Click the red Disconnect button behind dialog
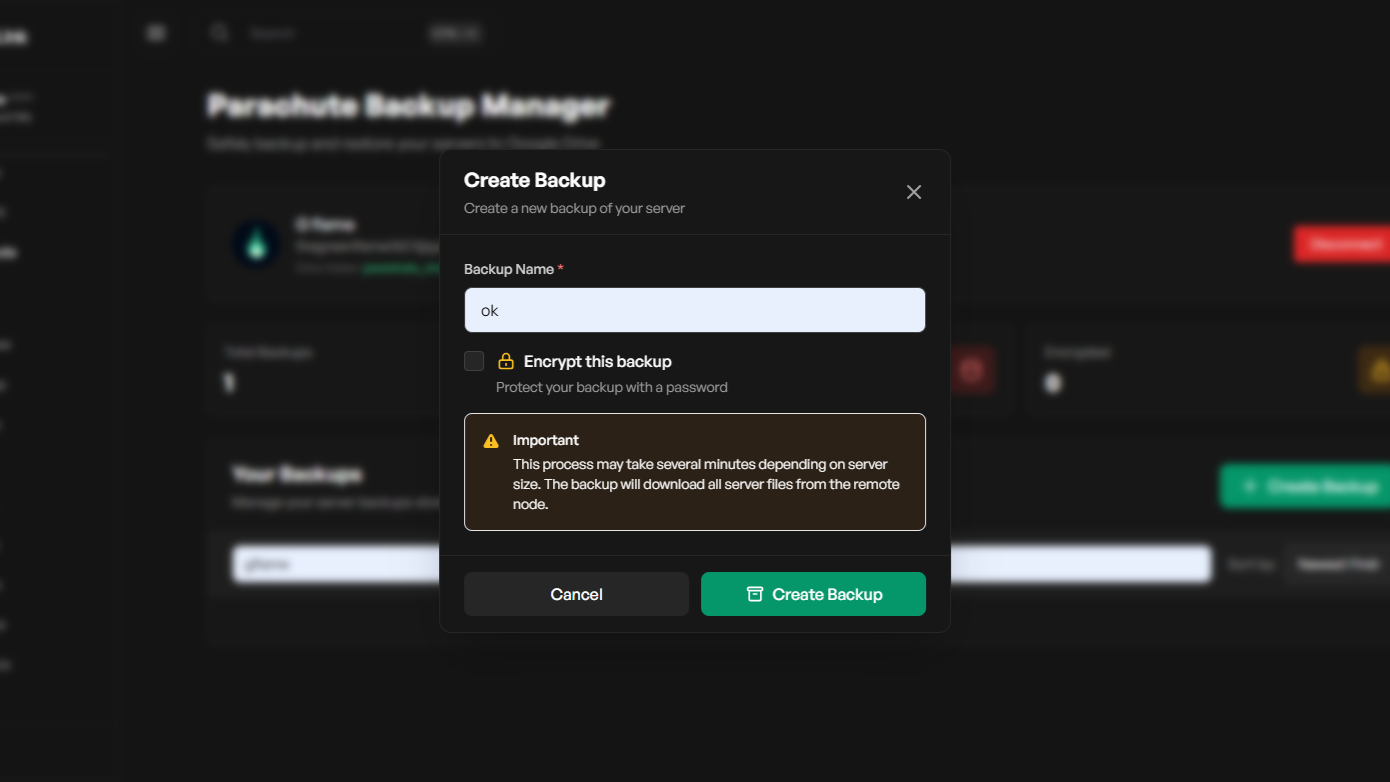 tap(1342, 244)
